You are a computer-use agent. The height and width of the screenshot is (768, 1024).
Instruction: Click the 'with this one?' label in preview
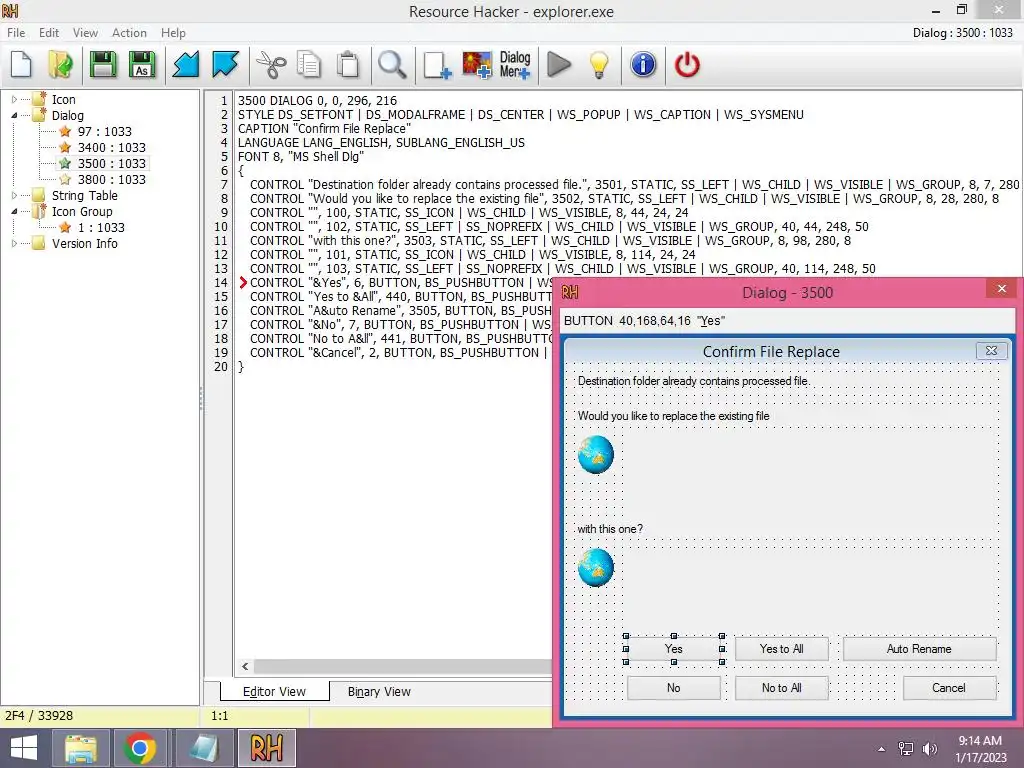(x=610, y=529)
